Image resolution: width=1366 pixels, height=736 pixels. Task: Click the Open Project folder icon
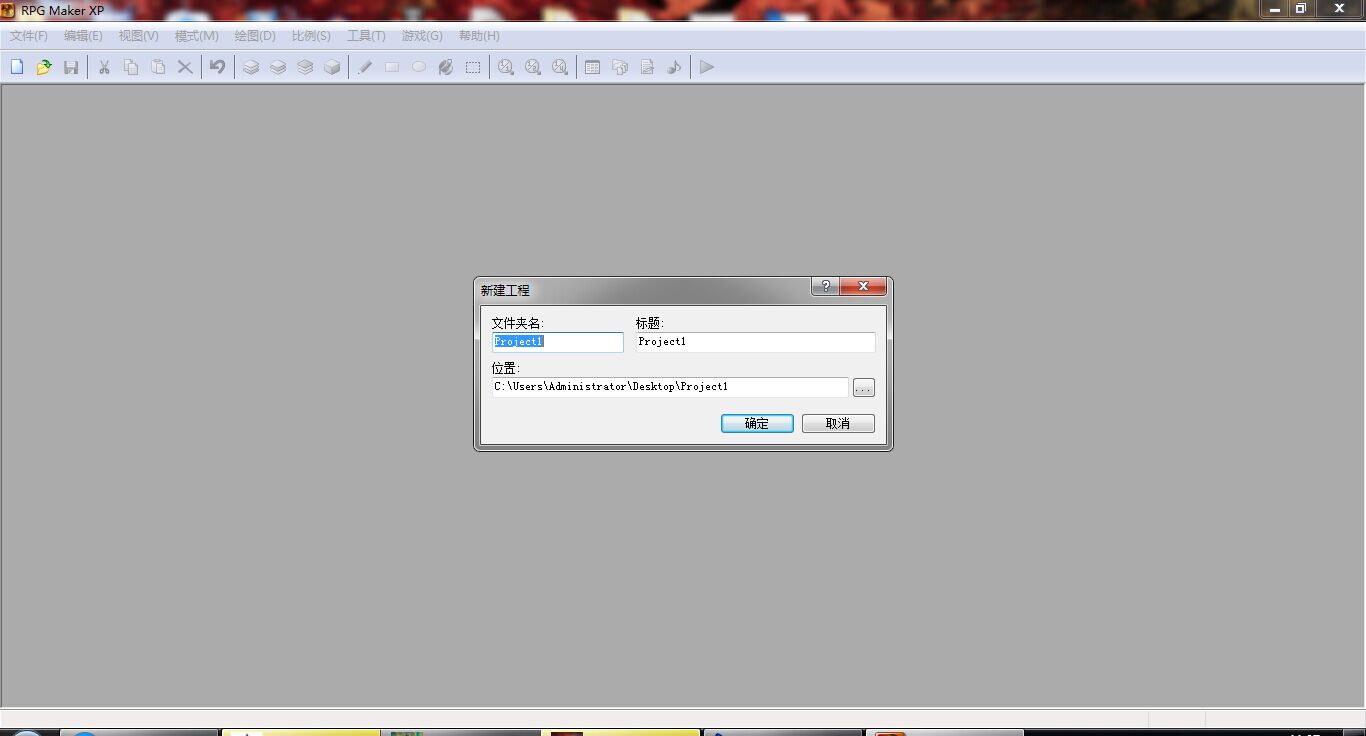point(44,67)
